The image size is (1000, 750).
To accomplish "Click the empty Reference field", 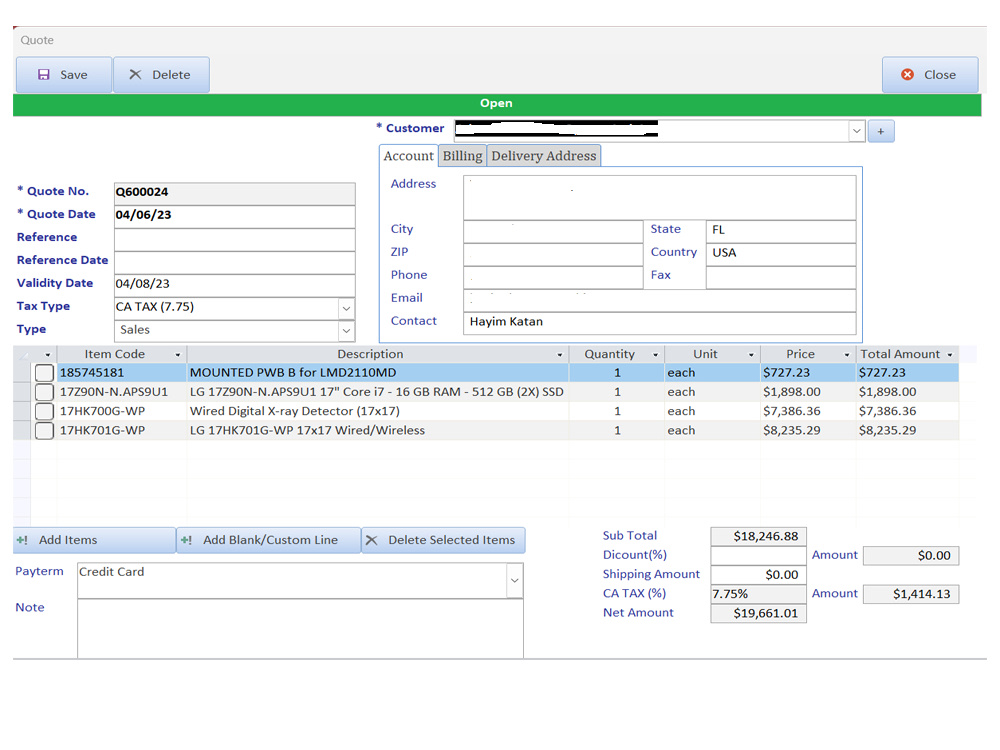I will [234, 238].
